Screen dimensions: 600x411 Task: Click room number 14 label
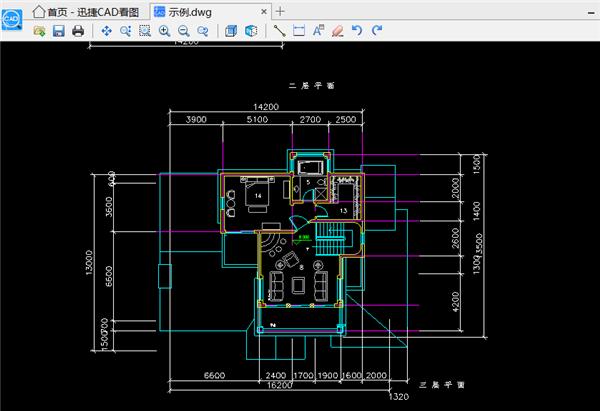258,196
